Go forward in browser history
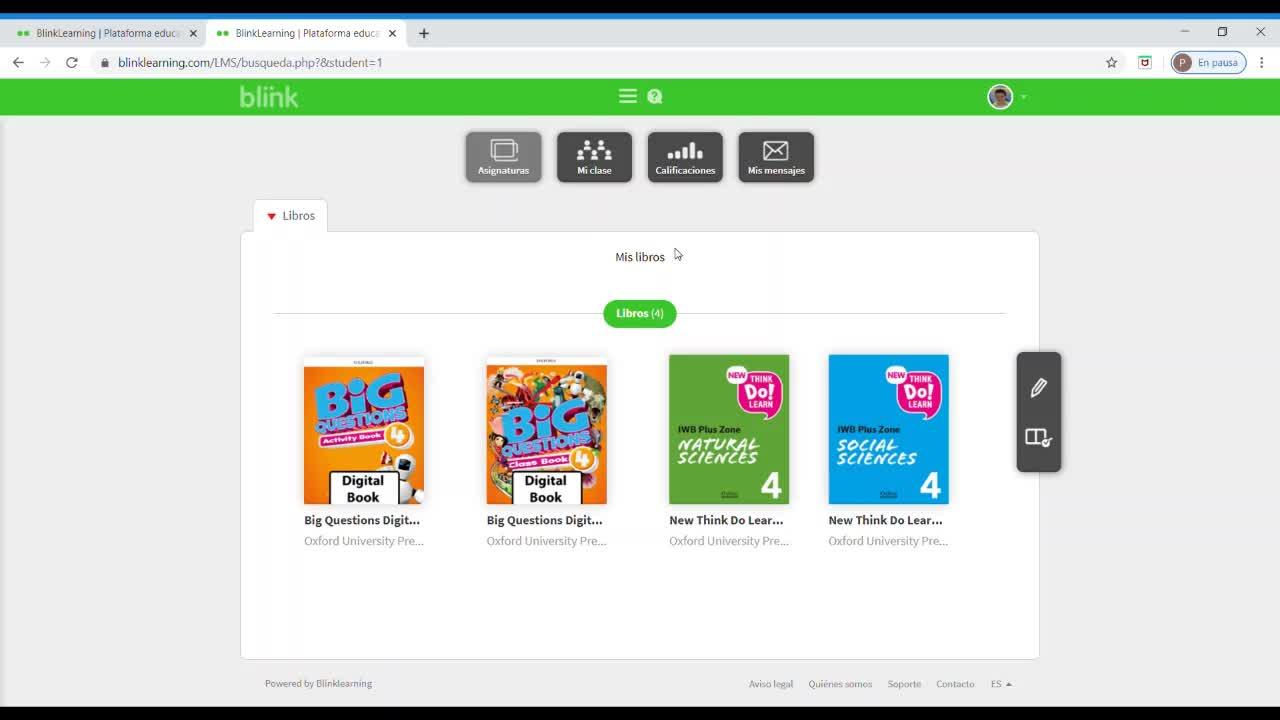1280x720 pixels. coord(45,62)
